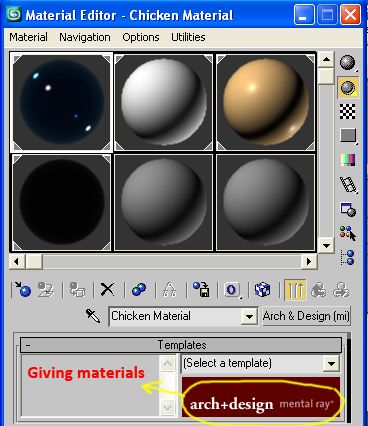The width and height of the screenshot is (368, 426).
Task: Select the black sphere sample slot
Action: pyautogui.click(x=61, y=202)
